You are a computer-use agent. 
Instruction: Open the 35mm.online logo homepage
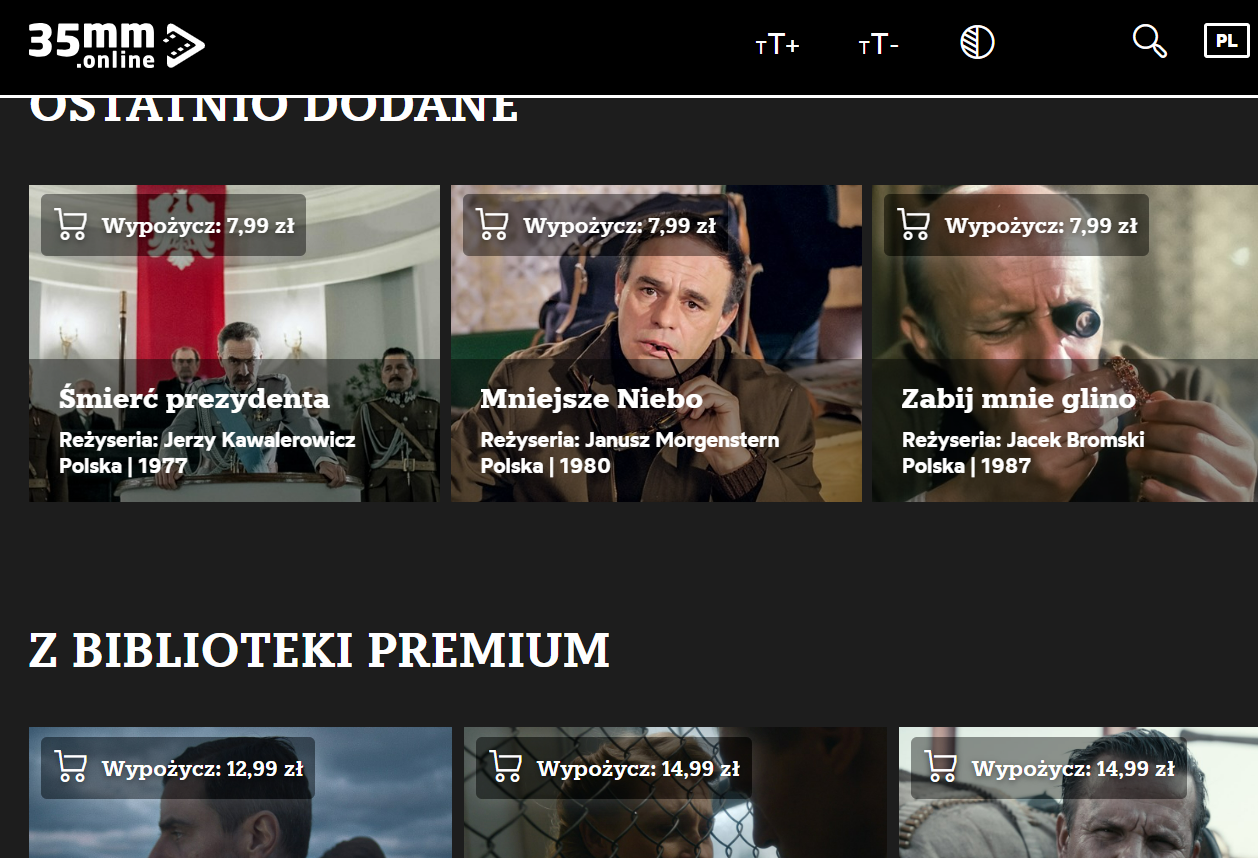click(116, 46)
